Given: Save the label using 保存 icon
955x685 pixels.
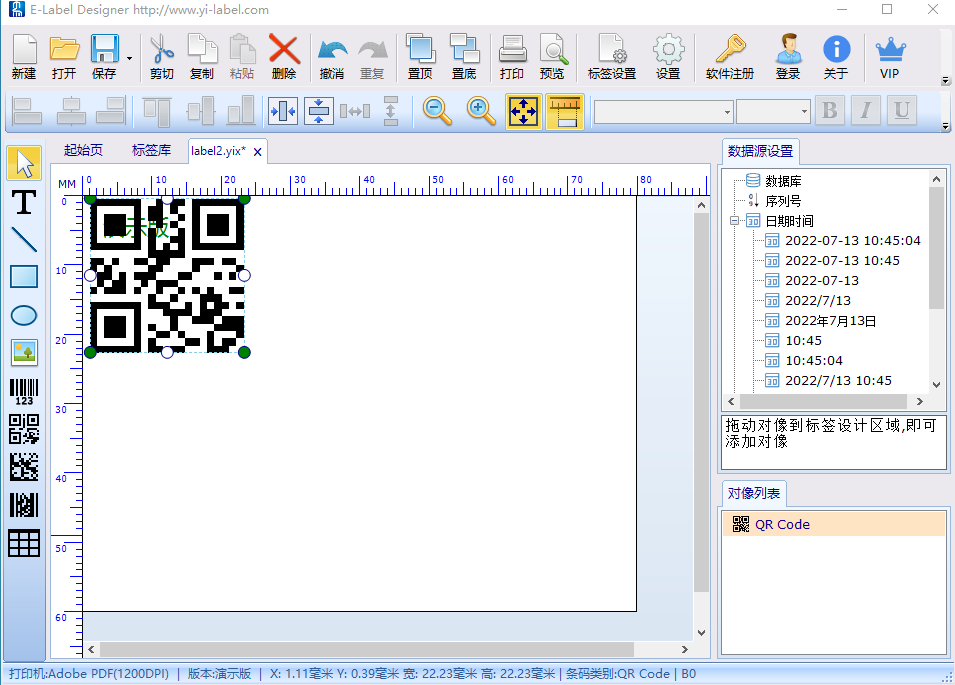Looking at the screenshot, I should pos(104,56).
